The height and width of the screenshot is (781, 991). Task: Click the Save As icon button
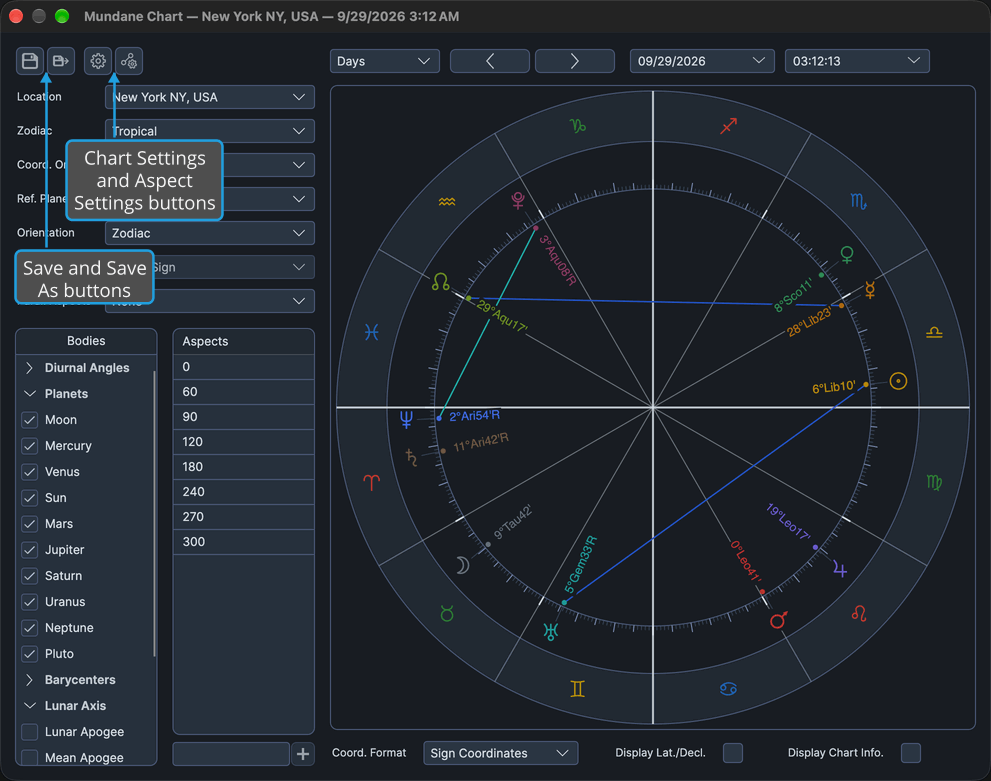(x=61, y=61)
